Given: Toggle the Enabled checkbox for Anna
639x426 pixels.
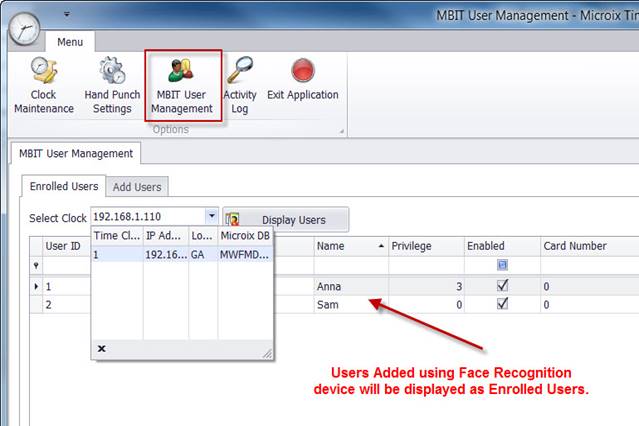Looking at the screenshot, I should 502,286.
